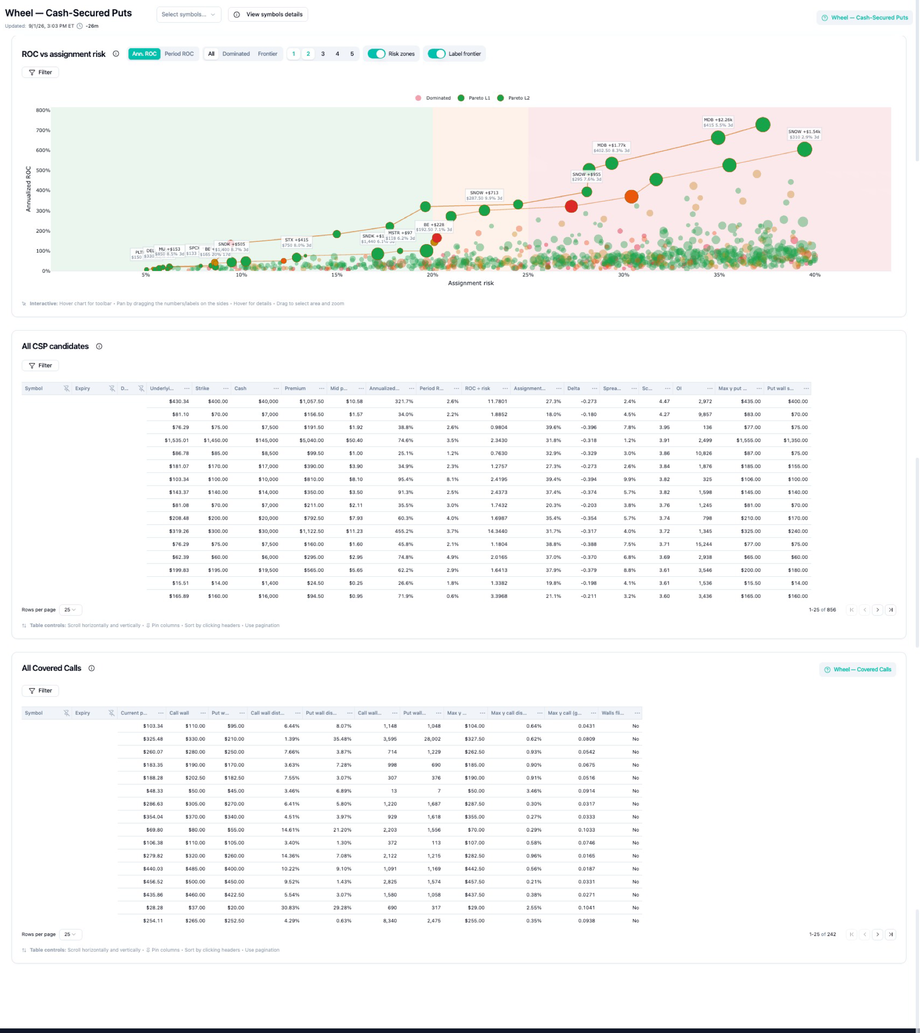The width and height of the screenshot is (920, 1033).
Task: Open Max y put column header menu
Action: (x=759, y=389)
